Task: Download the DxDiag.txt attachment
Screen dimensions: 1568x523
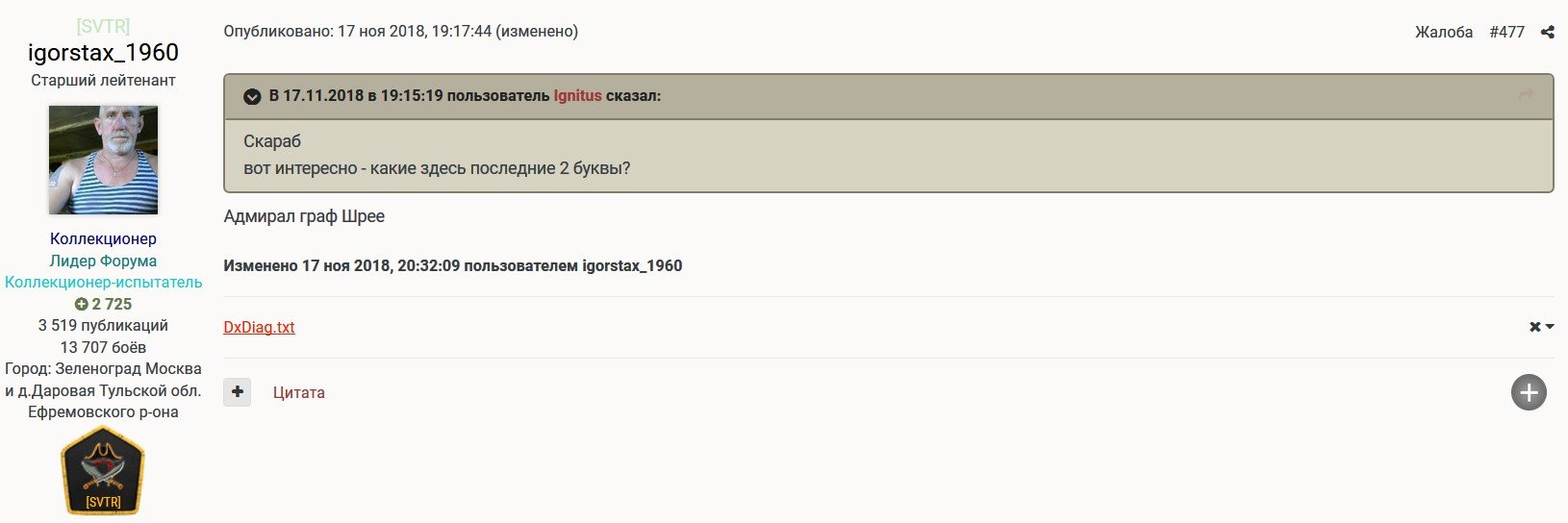Action: (259, 327)
